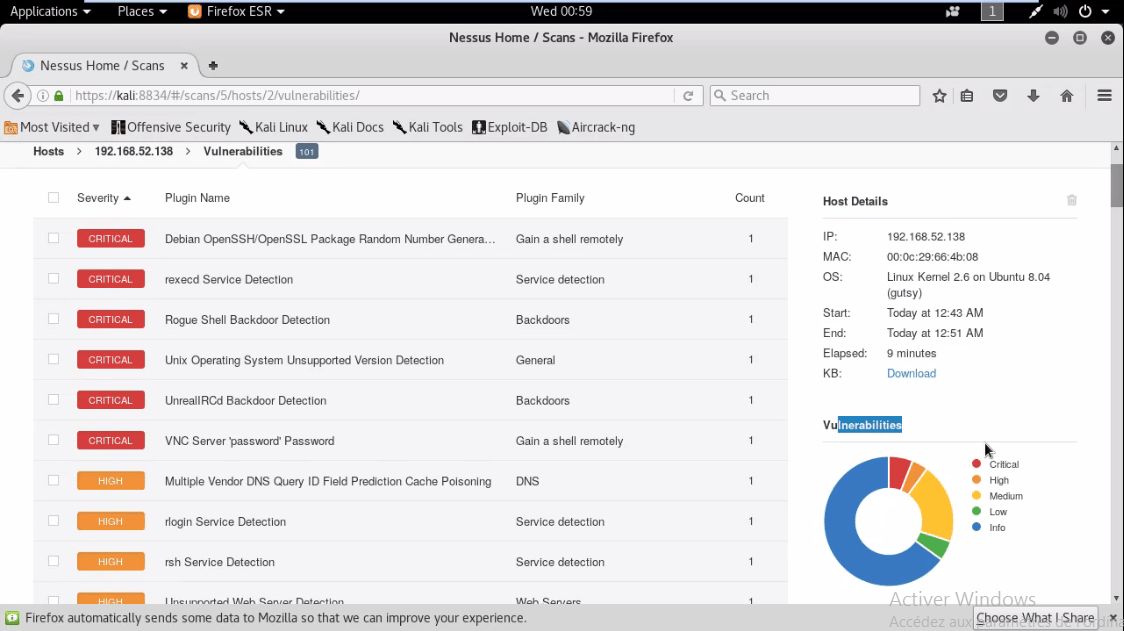1124x631 pixels.
Task: Select the Vulnerabilities breadcrumb tab
Action: (243, 151)
